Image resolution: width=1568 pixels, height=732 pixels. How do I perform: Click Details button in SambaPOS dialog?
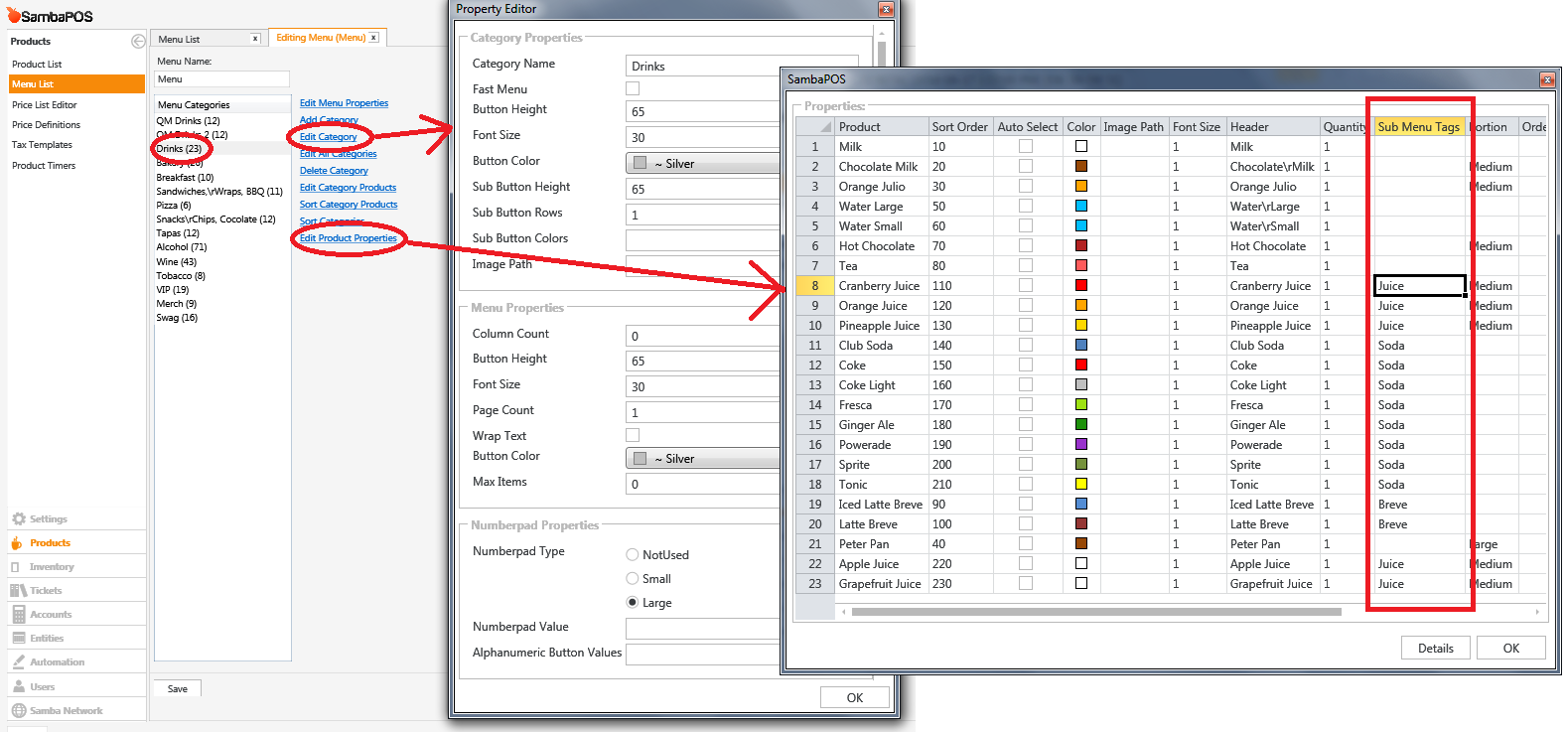coord(1435,648)
